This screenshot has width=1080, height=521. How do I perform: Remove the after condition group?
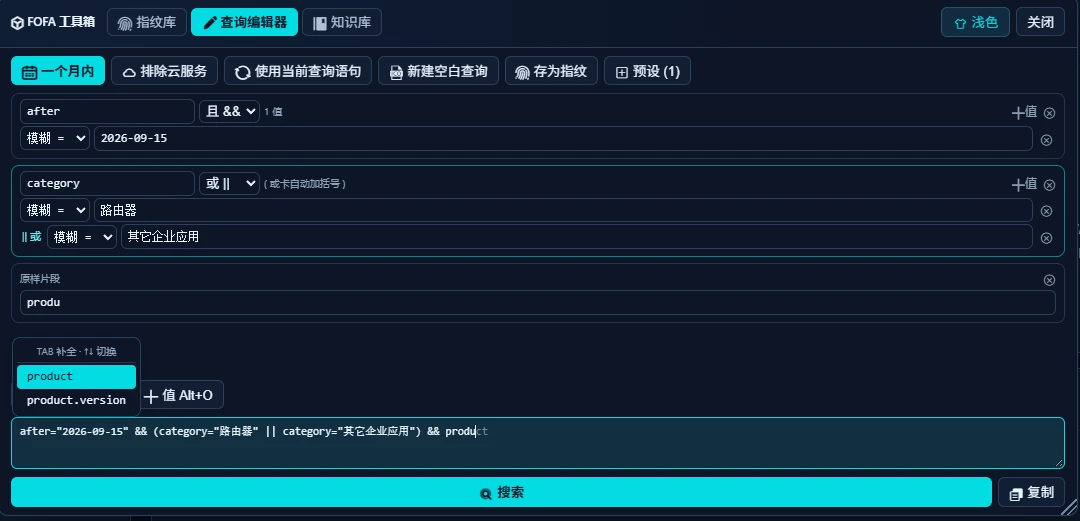[x=1049, y=113]
